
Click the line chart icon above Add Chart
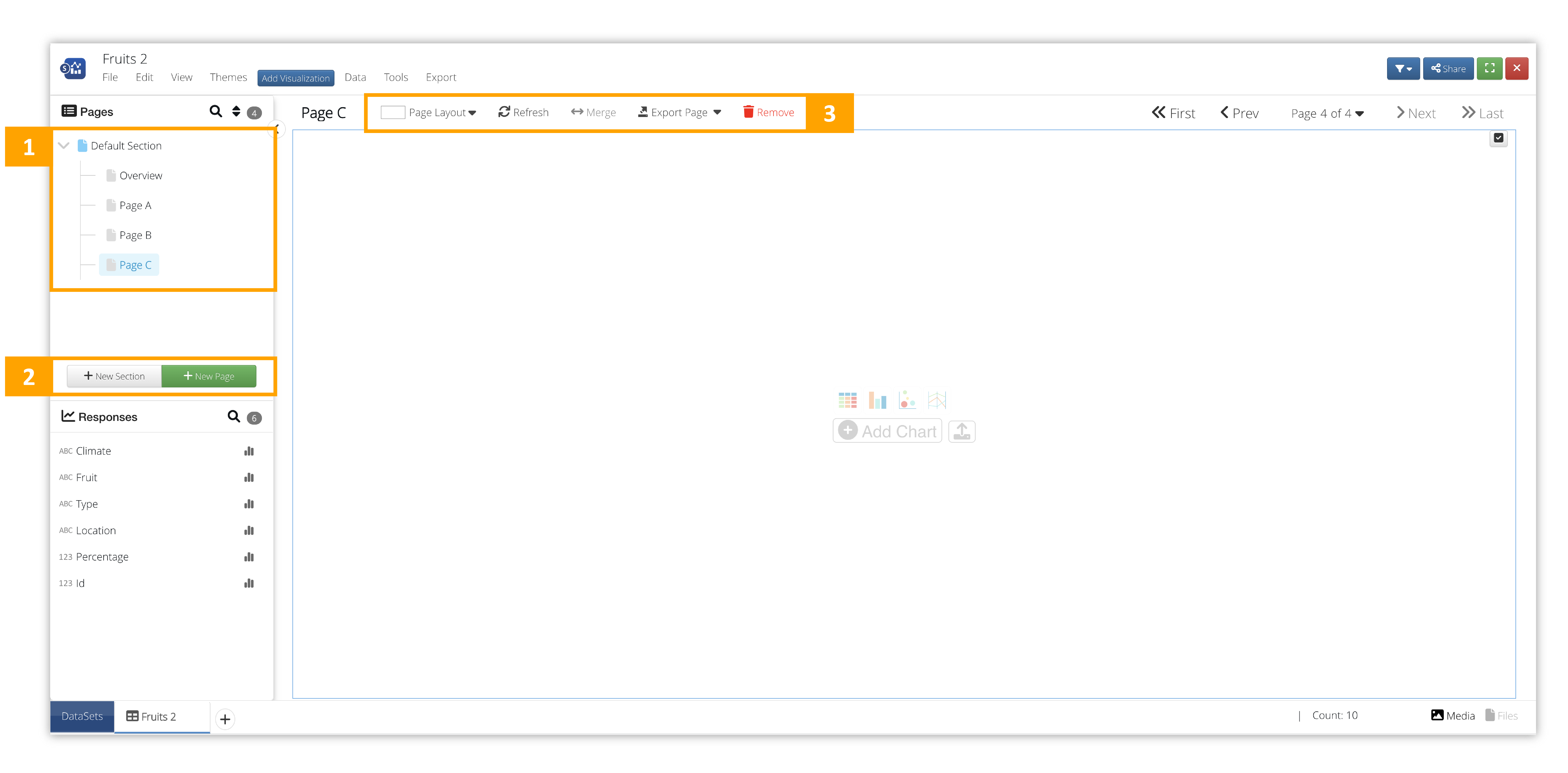[x=937, y=400]
